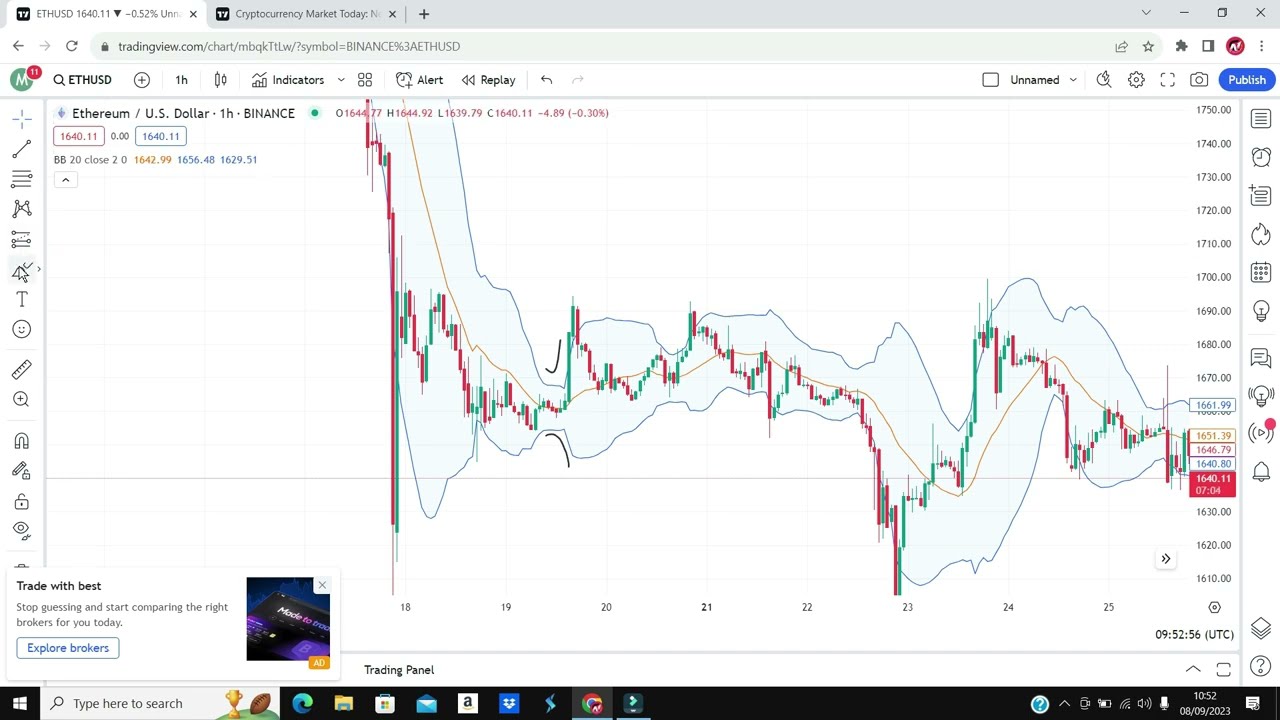
Task: Publish the chart idea
Action: pos(1247,80)
